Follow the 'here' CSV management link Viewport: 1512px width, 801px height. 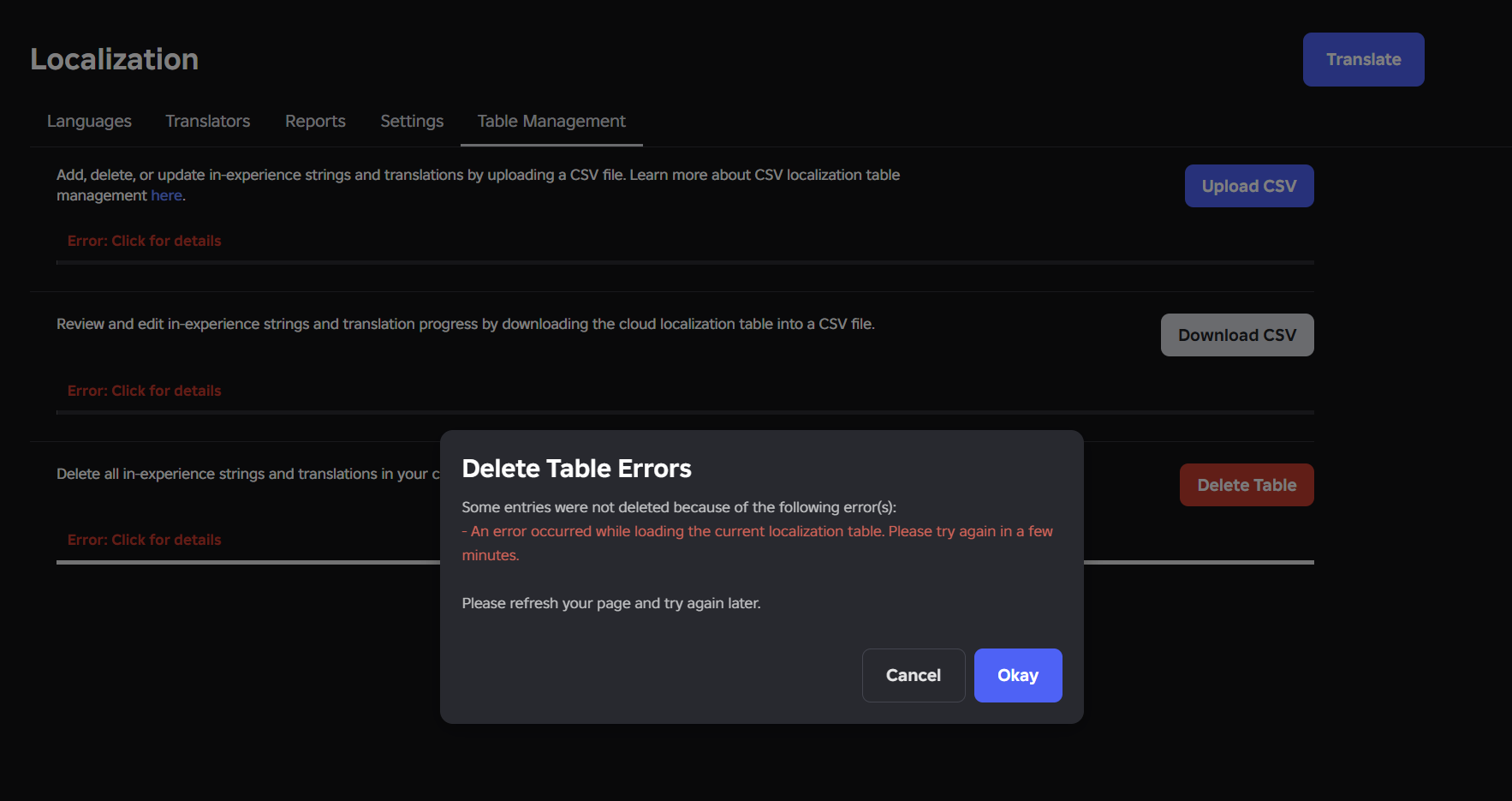click(166, 195)
